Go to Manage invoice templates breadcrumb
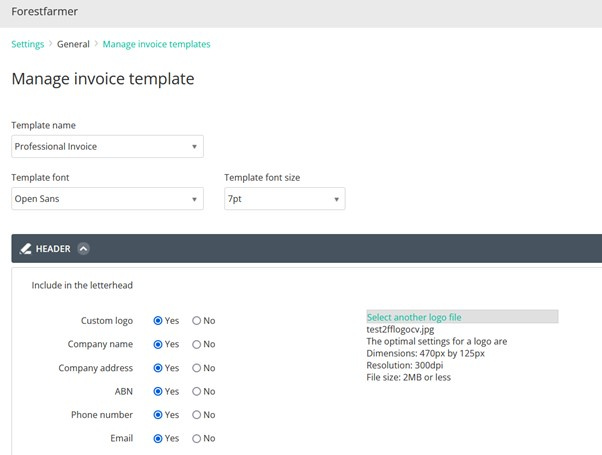This screenshot has height=455, width=602. [x=156, y=44]
